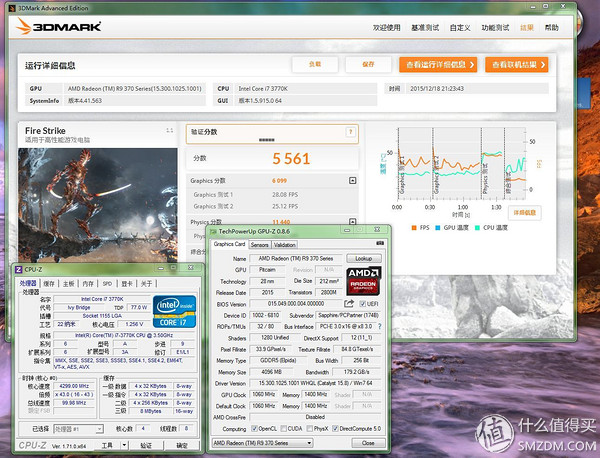Open the GPU selector dropdown in GPU-Z
The height and width of the screenshot is (458, 600).
[309, 443]
